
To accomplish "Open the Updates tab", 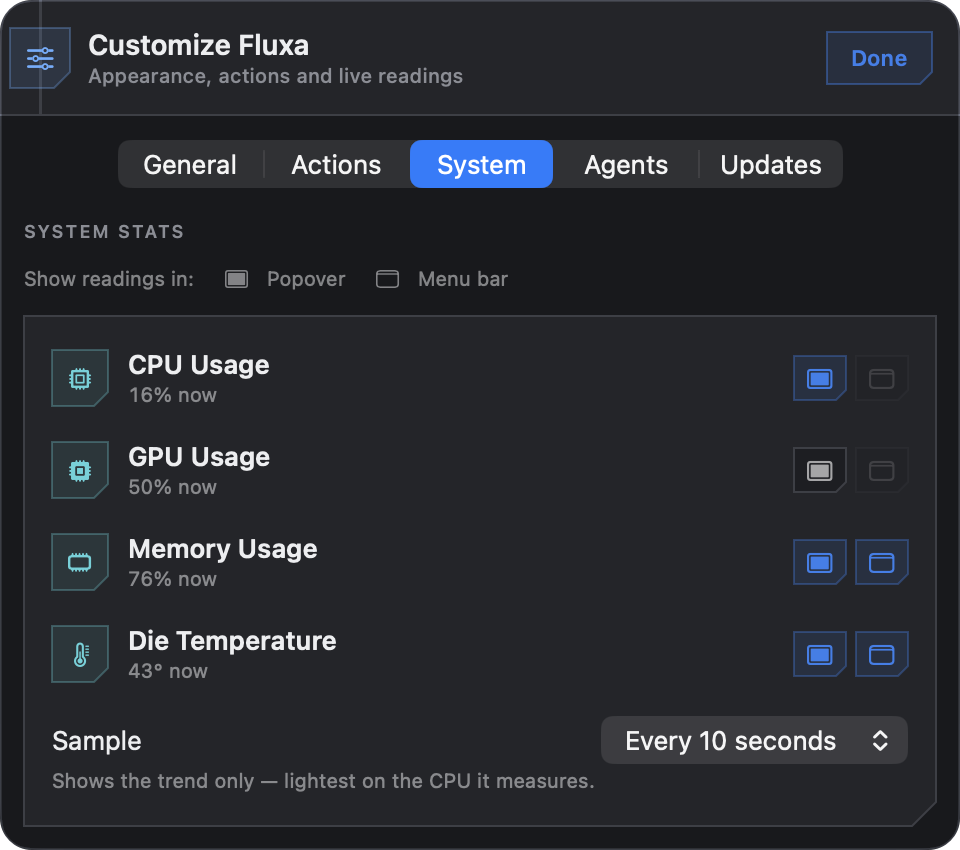I will point(771,164).
